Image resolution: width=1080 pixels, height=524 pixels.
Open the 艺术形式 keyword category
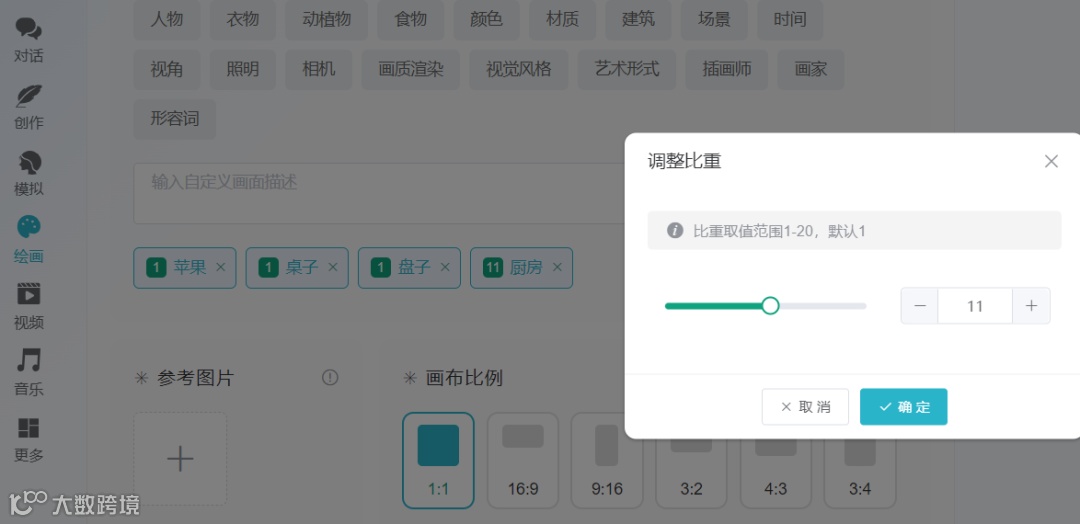click(627, 69)
